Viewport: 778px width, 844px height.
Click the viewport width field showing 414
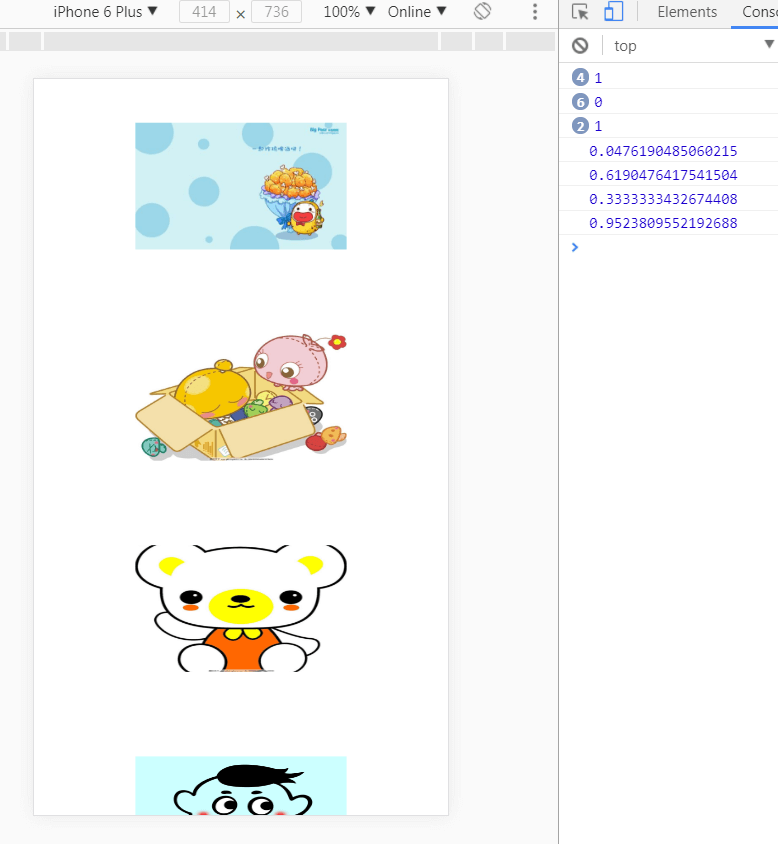pyautogui.click(x=204, y=12)
